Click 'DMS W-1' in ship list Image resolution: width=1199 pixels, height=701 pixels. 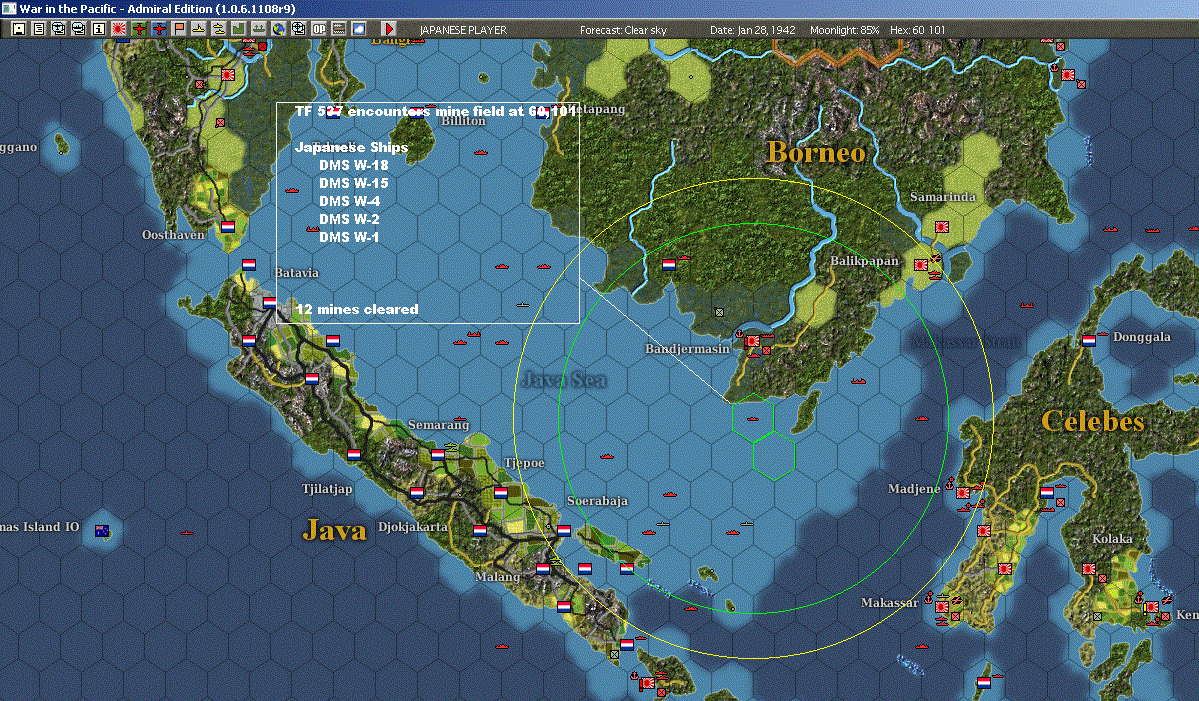click(349, 237)
